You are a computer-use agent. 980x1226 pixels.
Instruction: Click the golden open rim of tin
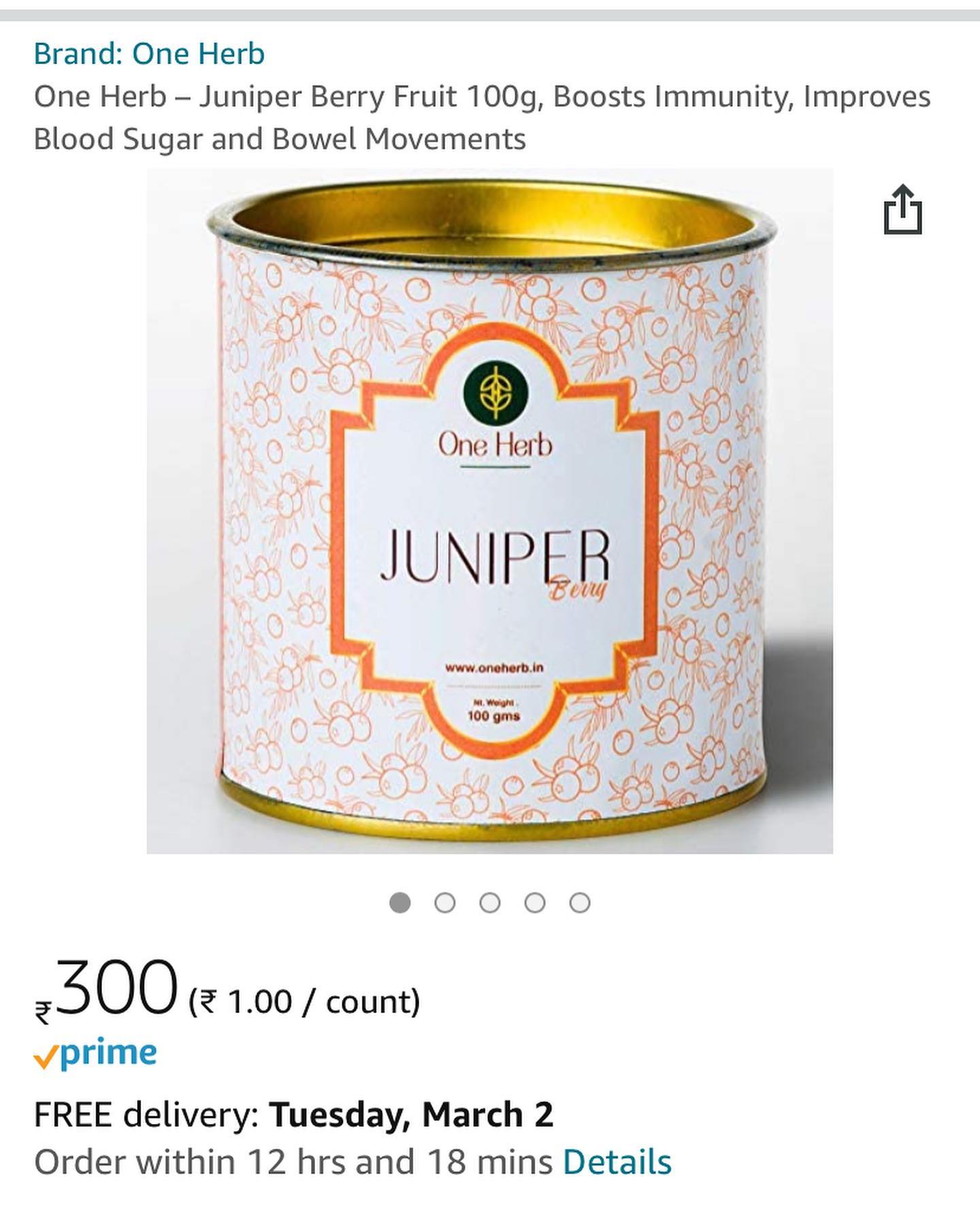point(493,221)
